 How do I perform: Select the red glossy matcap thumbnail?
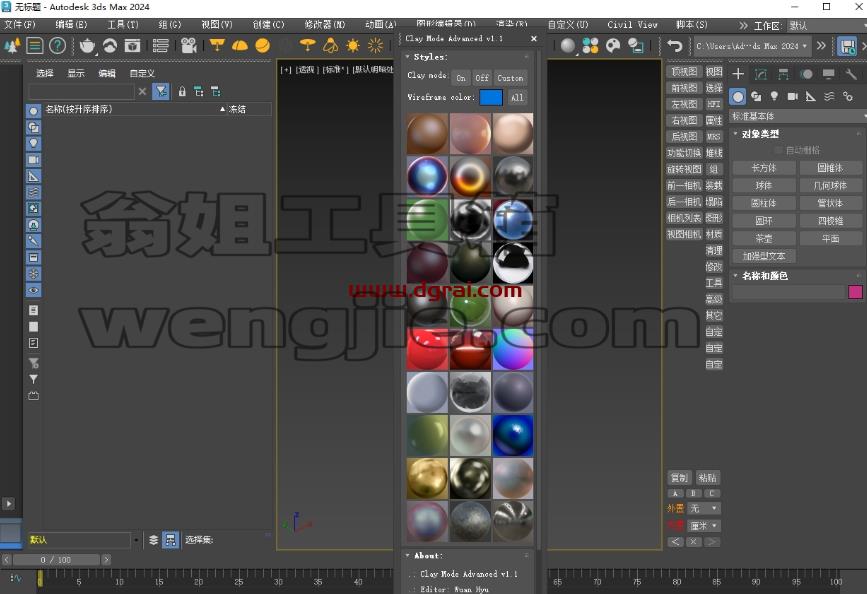(427, 350)
